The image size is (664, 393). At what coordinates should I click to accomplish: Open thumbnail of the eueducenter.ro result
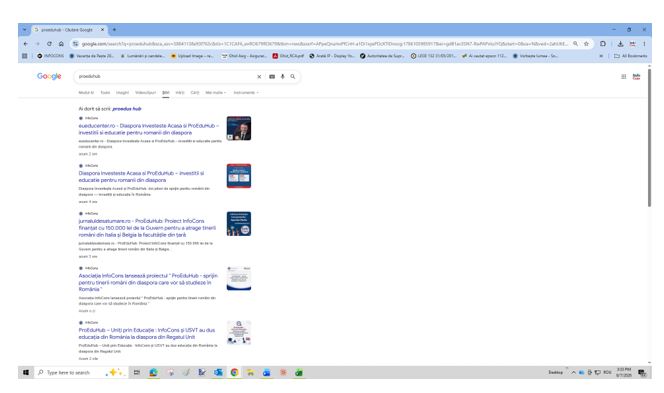tap(239, 128)
